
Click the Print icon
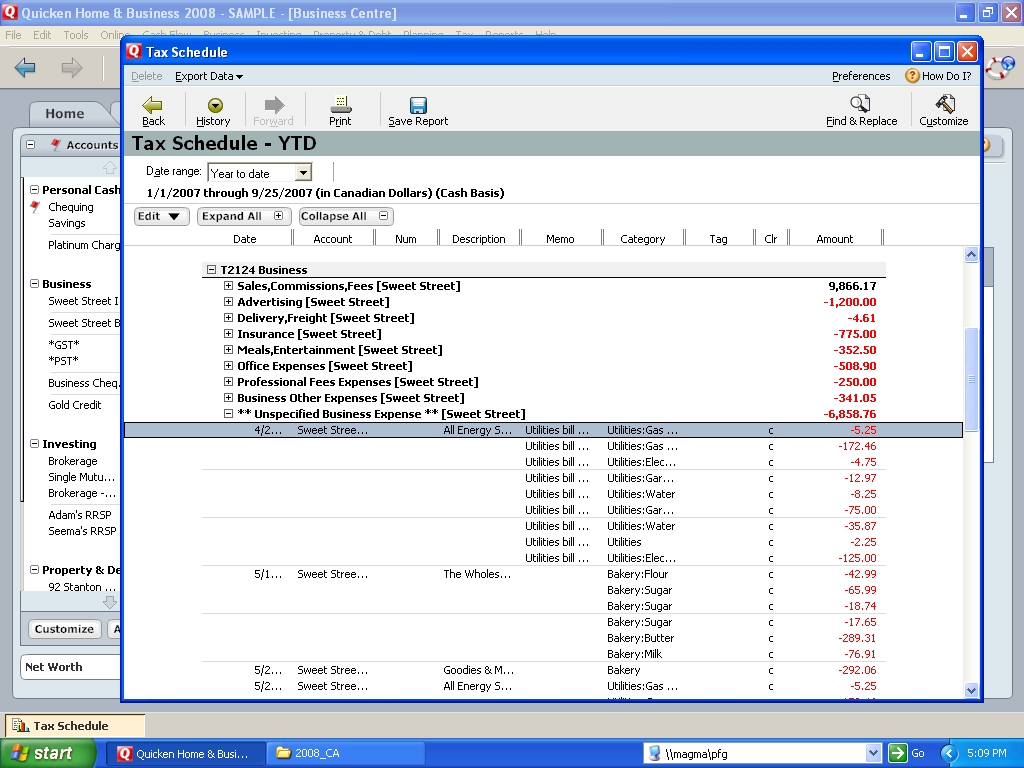[x=340, y=105]
